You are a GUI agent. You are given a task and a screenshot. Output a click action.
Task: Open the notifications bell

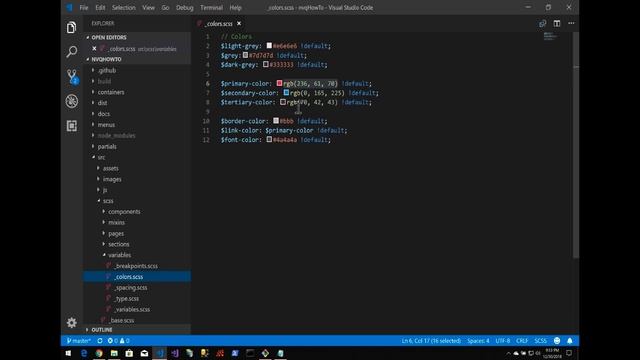tap(570, 341)
